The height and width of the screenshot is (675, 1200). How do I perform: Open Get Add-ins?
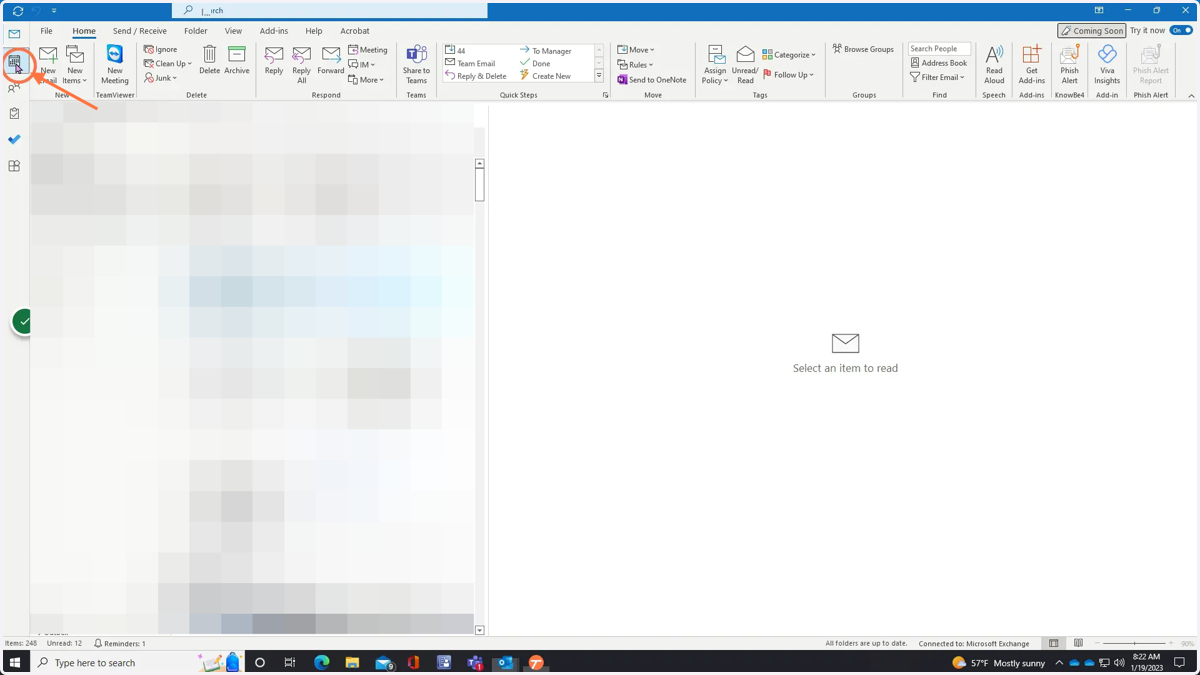[x=1031, y=65]
